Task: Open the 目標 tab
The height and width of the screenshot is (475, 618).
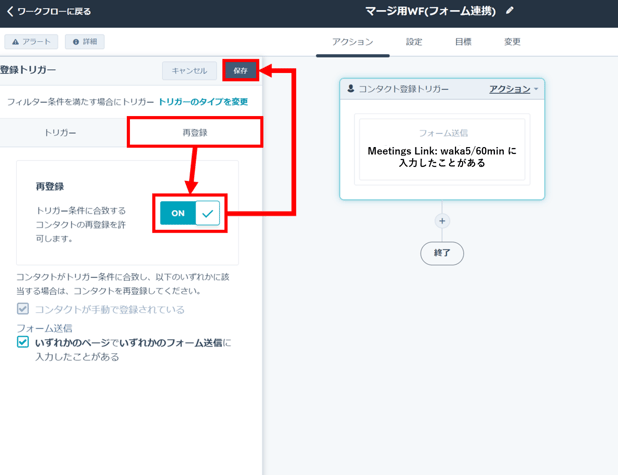Action: click(463, 42)
